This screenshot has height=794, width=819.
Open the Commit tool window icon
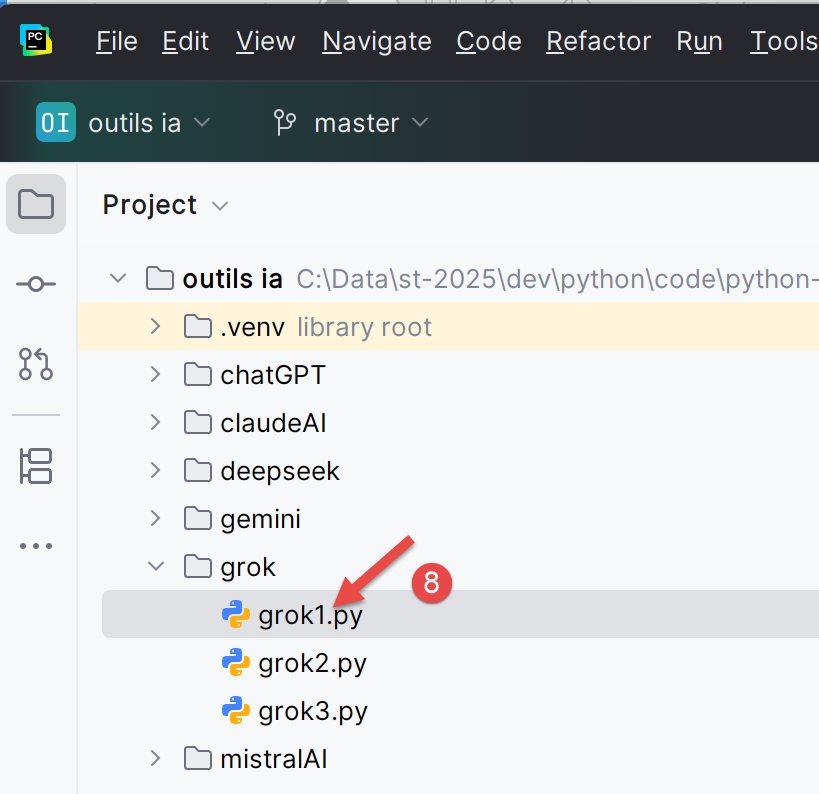[x=36, y=285]
